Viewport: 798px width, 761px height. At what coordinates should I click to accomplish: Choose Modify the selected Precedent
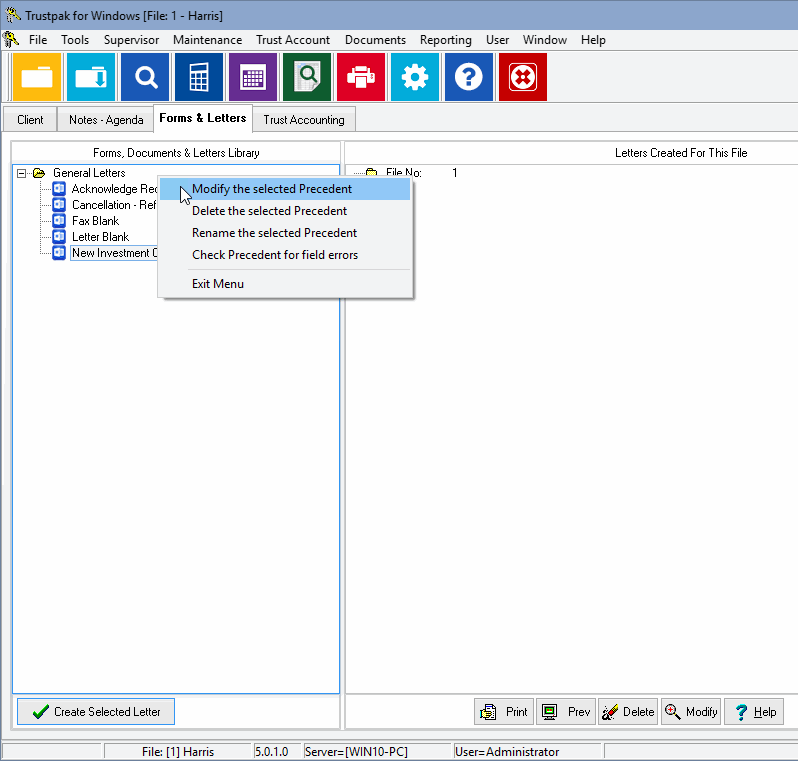284,189
